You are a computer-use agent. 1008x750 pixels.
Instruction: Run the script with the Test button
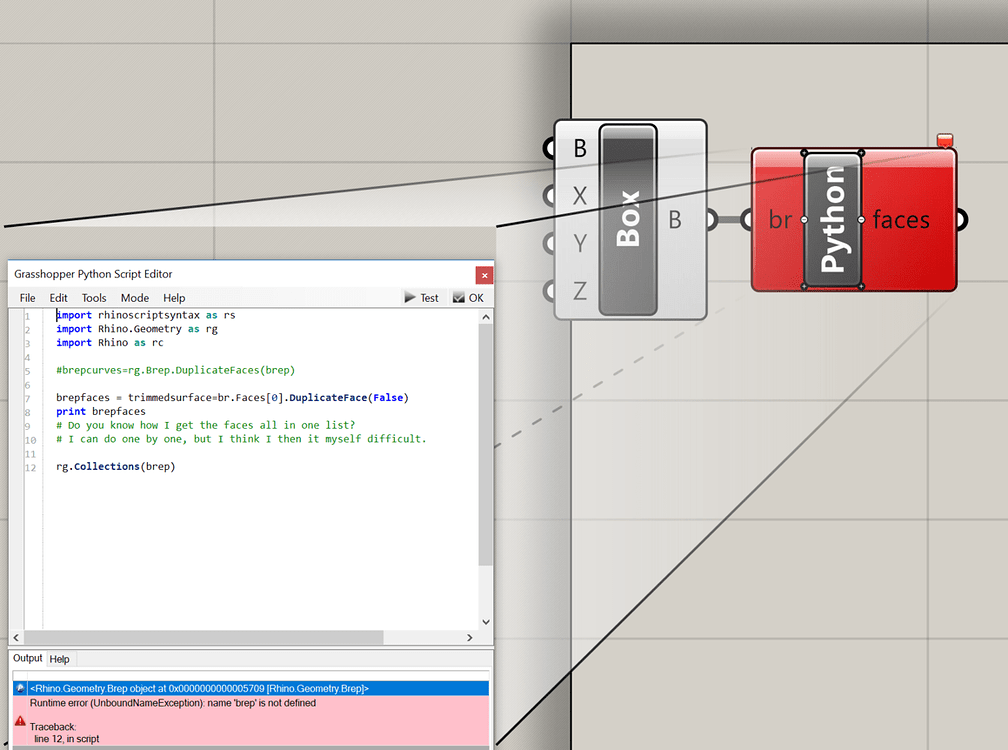pyautogui.click(x=421, y=298)
